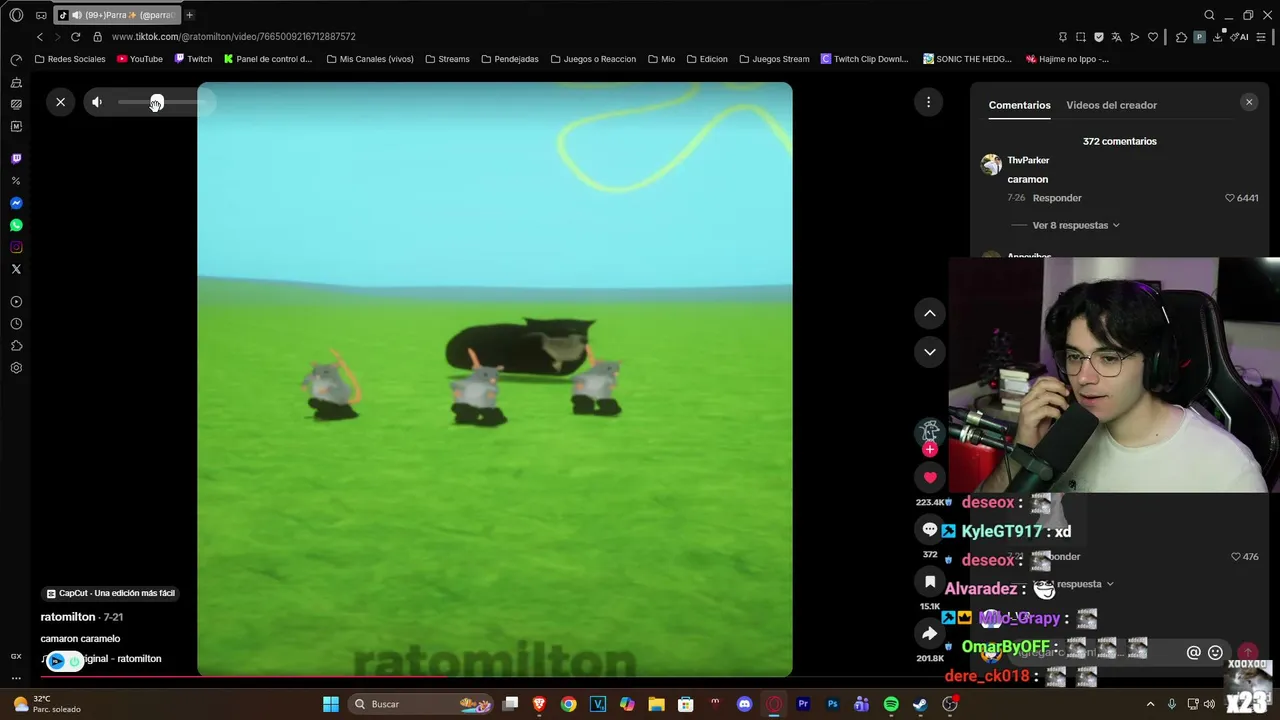This screenshot has height=720, width=1280.
Task: Open the CapCut easier editing link
Action: point(111,593)
